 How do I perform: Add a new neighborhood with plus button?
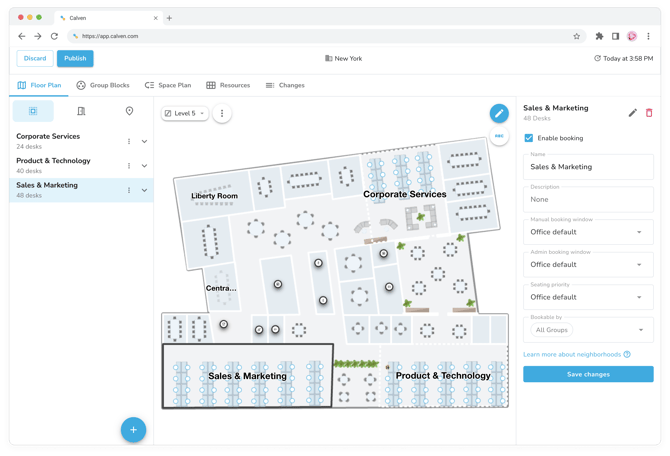[x=133, y=430]
